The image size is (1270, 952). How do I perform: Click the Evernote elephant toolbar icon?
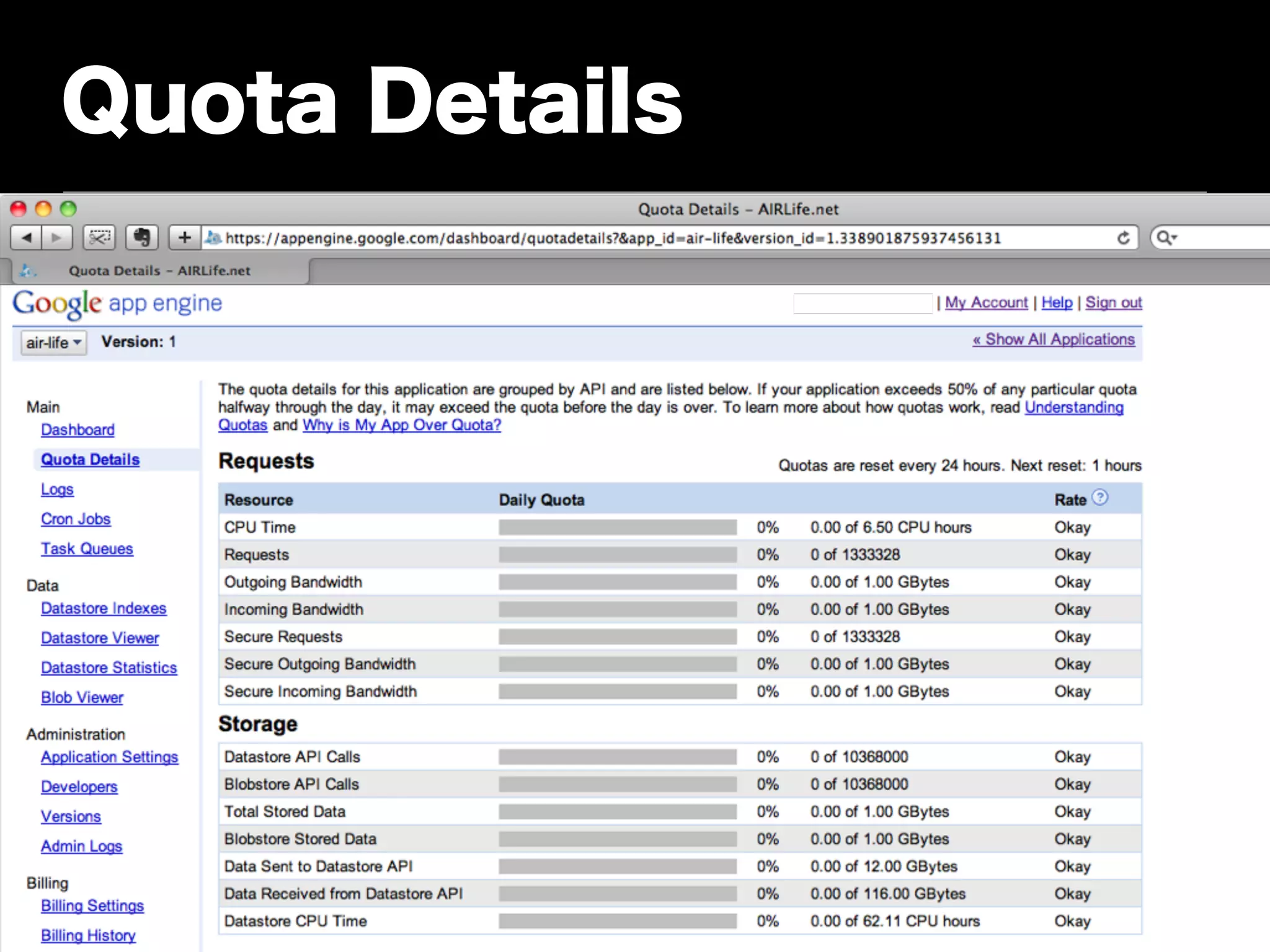click(x=142, y=238)
